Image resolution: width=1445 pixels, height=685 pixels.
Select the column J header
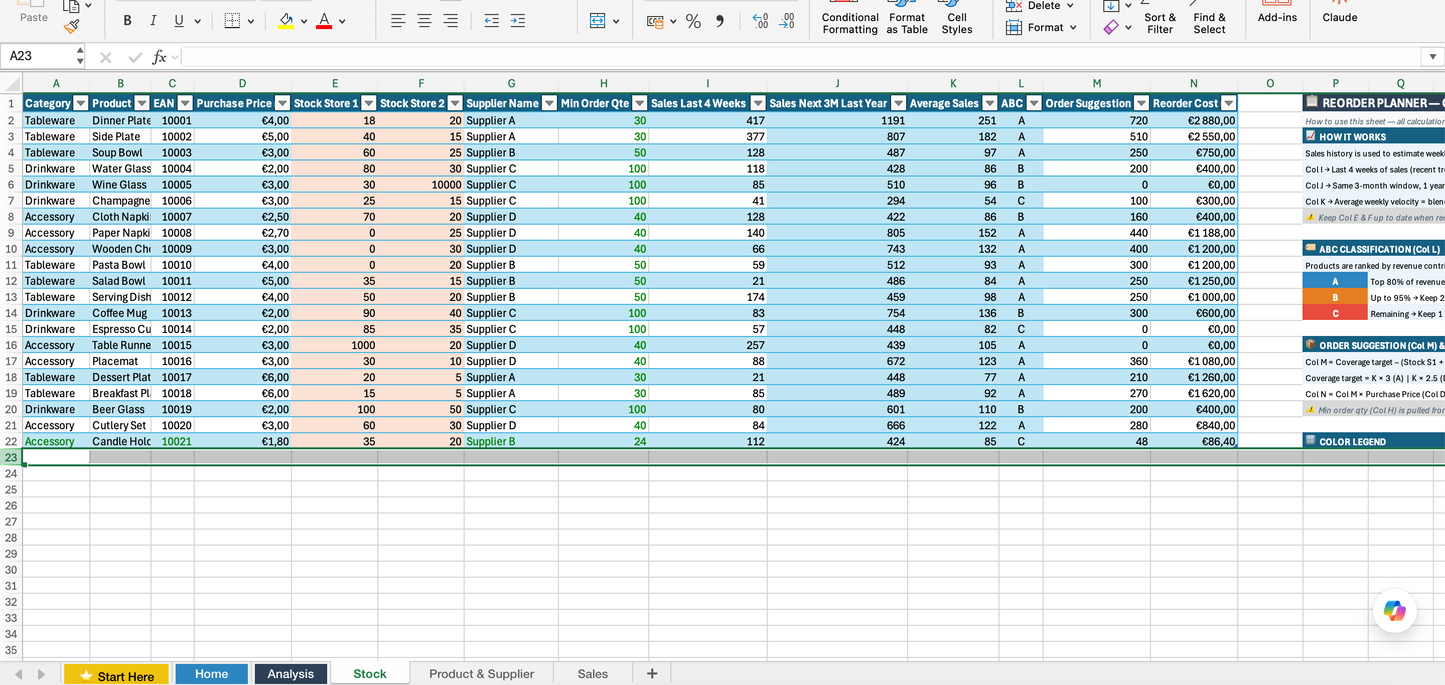pos(837,84)
